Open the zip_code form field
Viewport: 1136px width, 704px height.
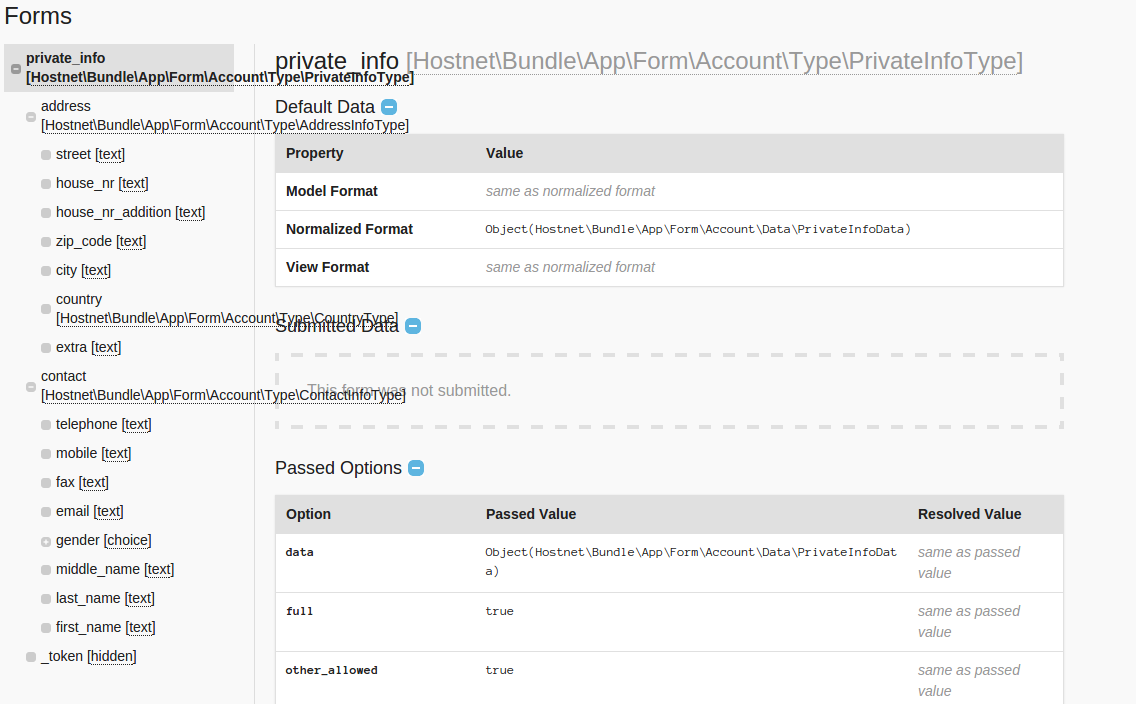click(x=100, y=241)
